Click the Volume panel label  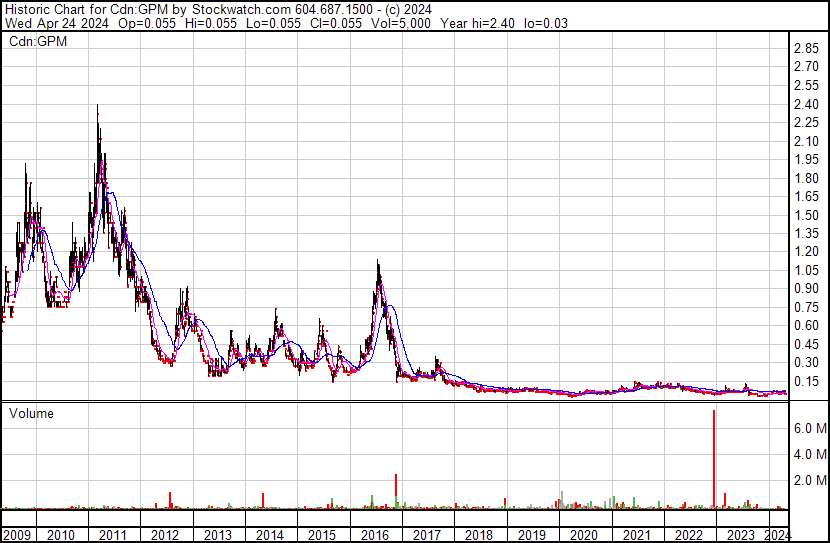(x=31, y=413)
